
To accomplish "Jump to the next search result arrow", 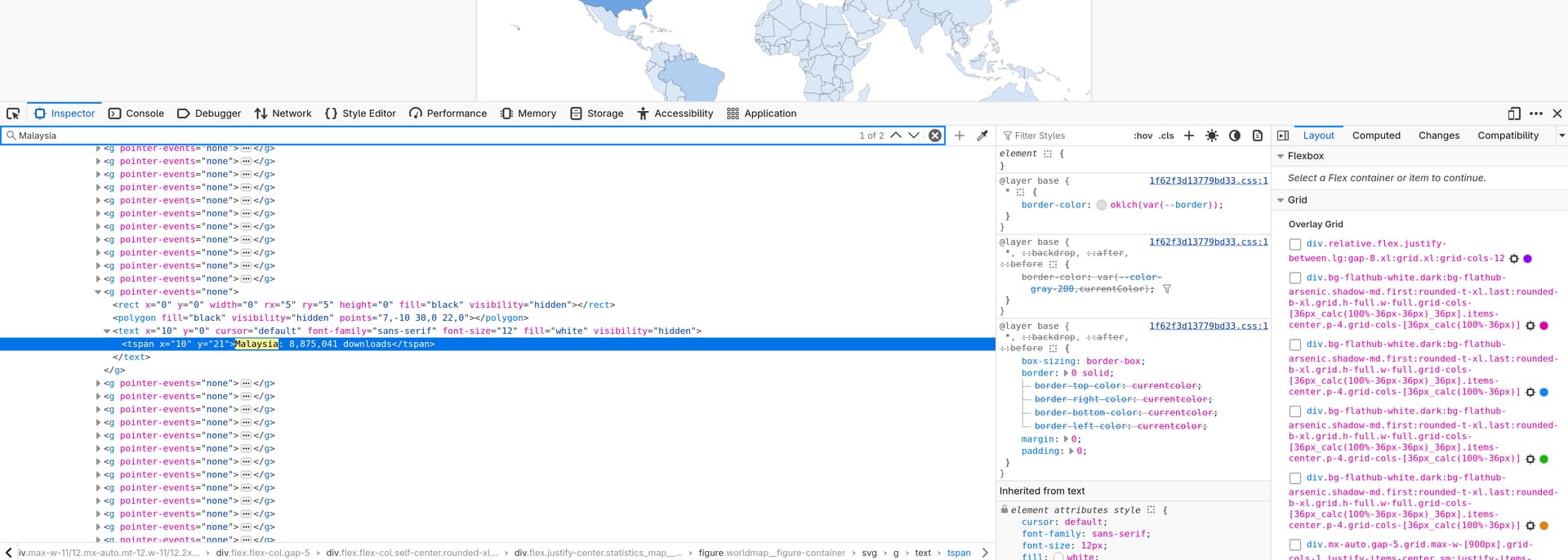I will coord(914,136).
